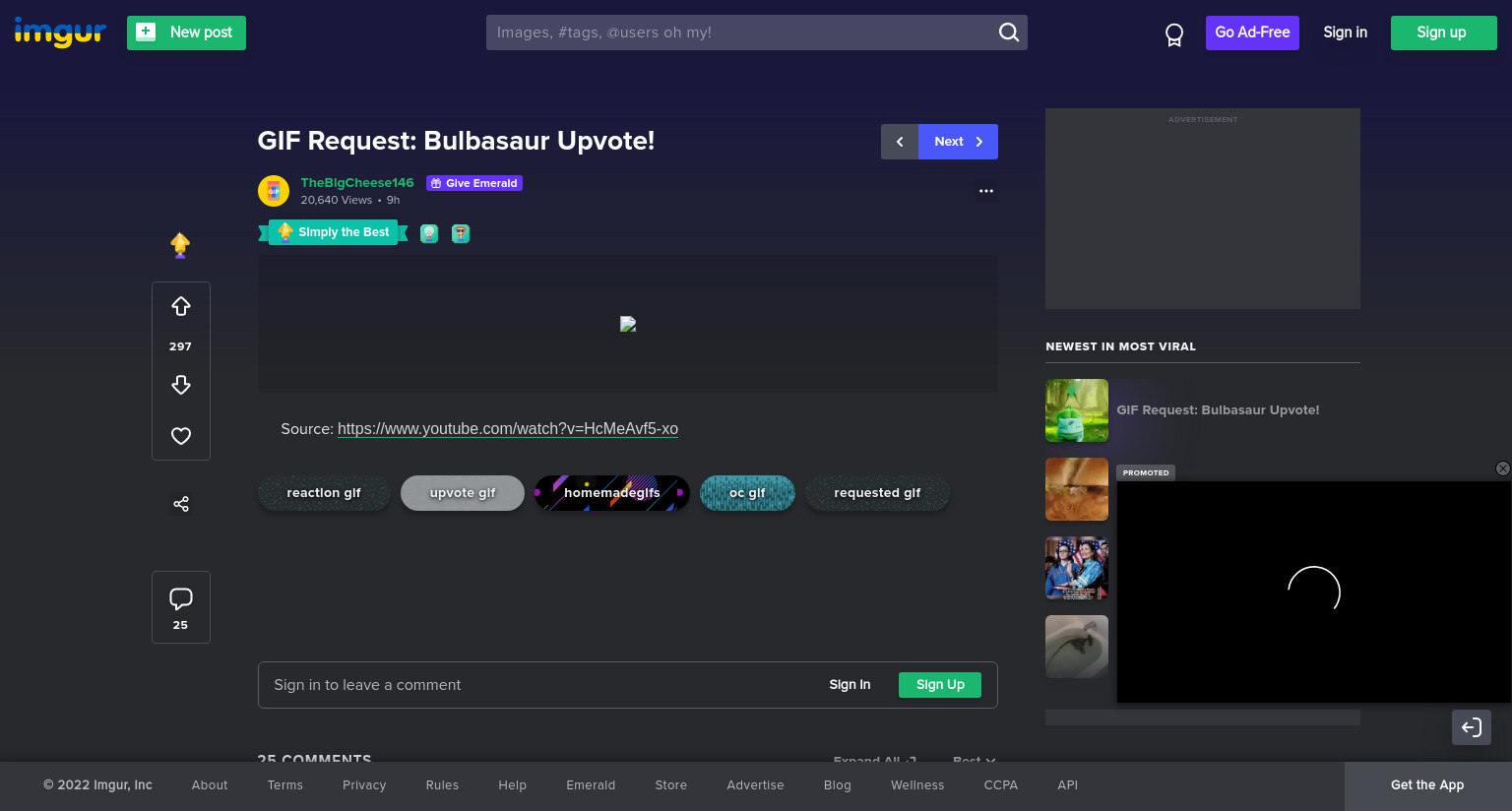
Task: Upvote the post with the up arrow
Action: tap(181, 307)
